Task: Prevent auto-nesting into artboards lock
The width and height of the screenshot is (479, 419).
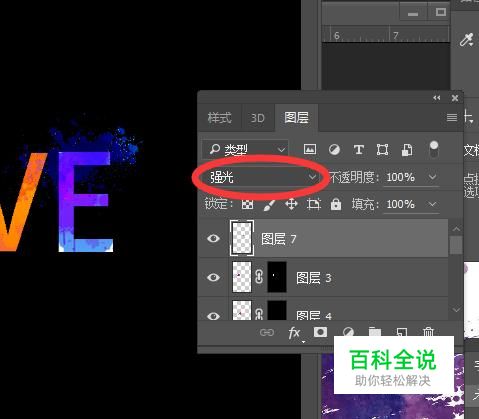Action: (x=313, y=204)
